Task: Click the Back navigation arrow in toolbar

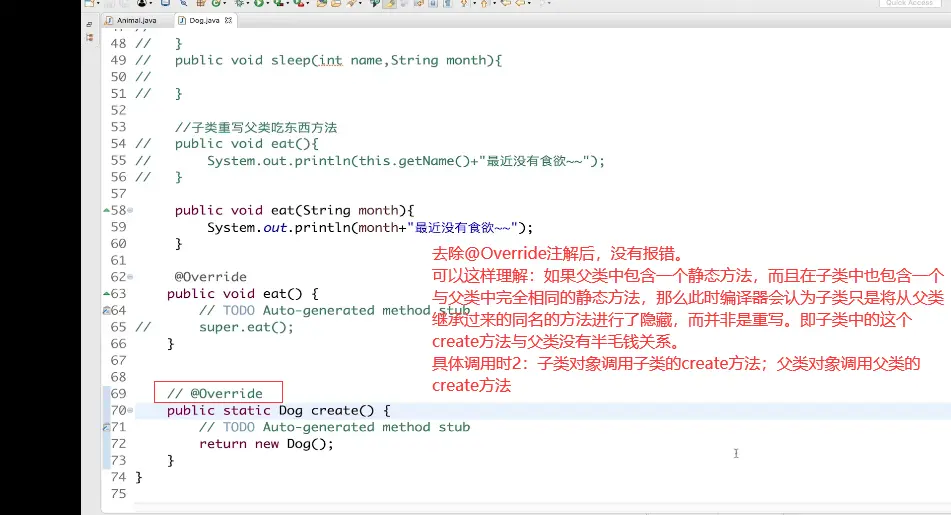Action: click(520, 4)
